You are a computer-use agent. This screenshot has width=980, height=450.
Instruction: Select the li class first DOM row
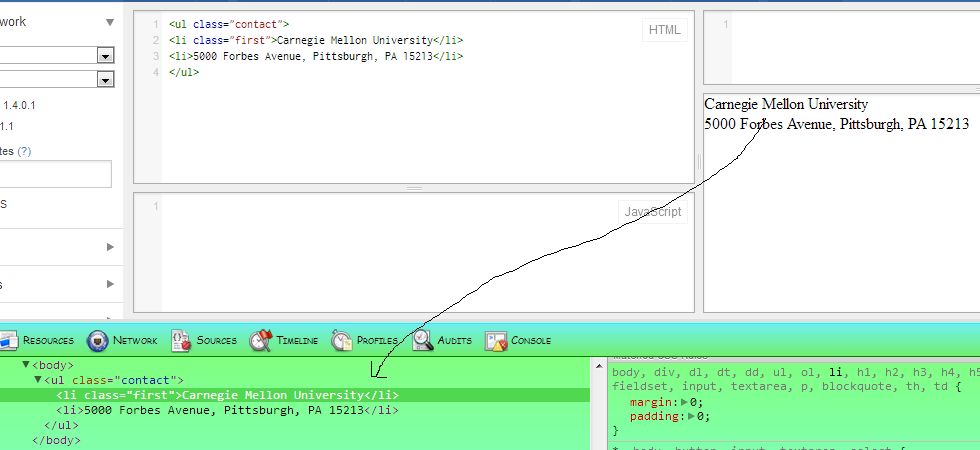[x=295, y=396]
